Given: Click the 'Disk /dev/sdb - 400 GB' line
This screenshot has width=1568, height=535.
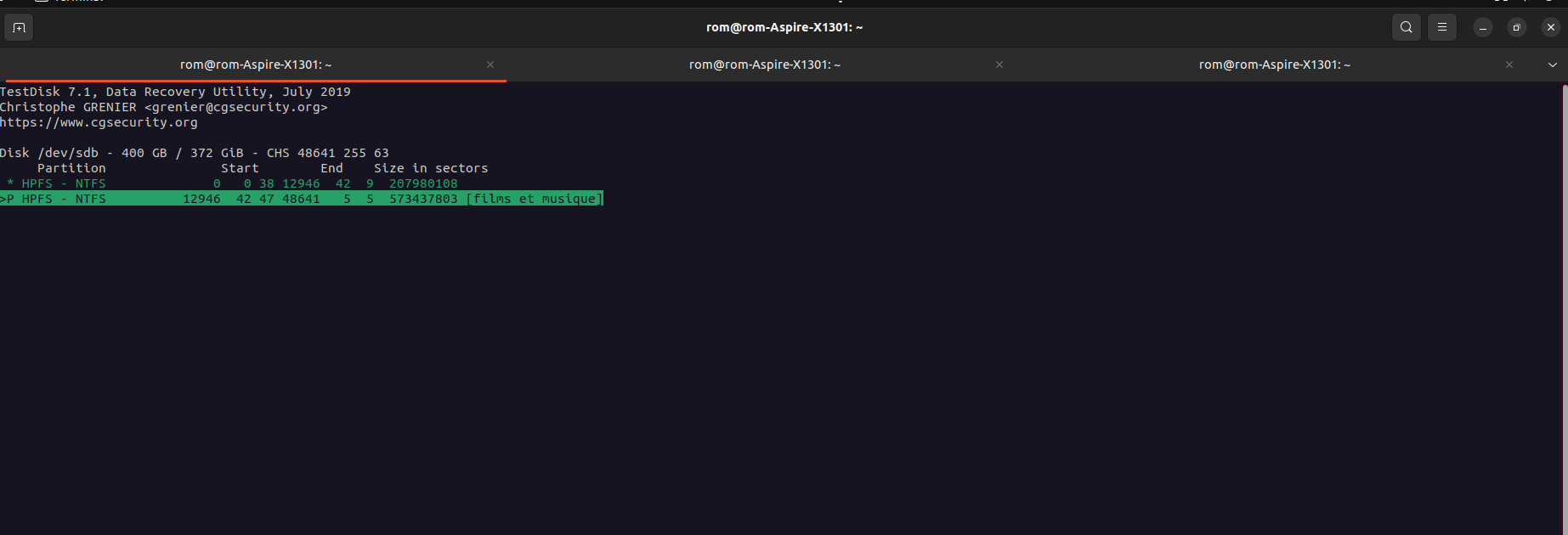Looking at the screenshot, I should pyautogui.click(x=195, y=153).
